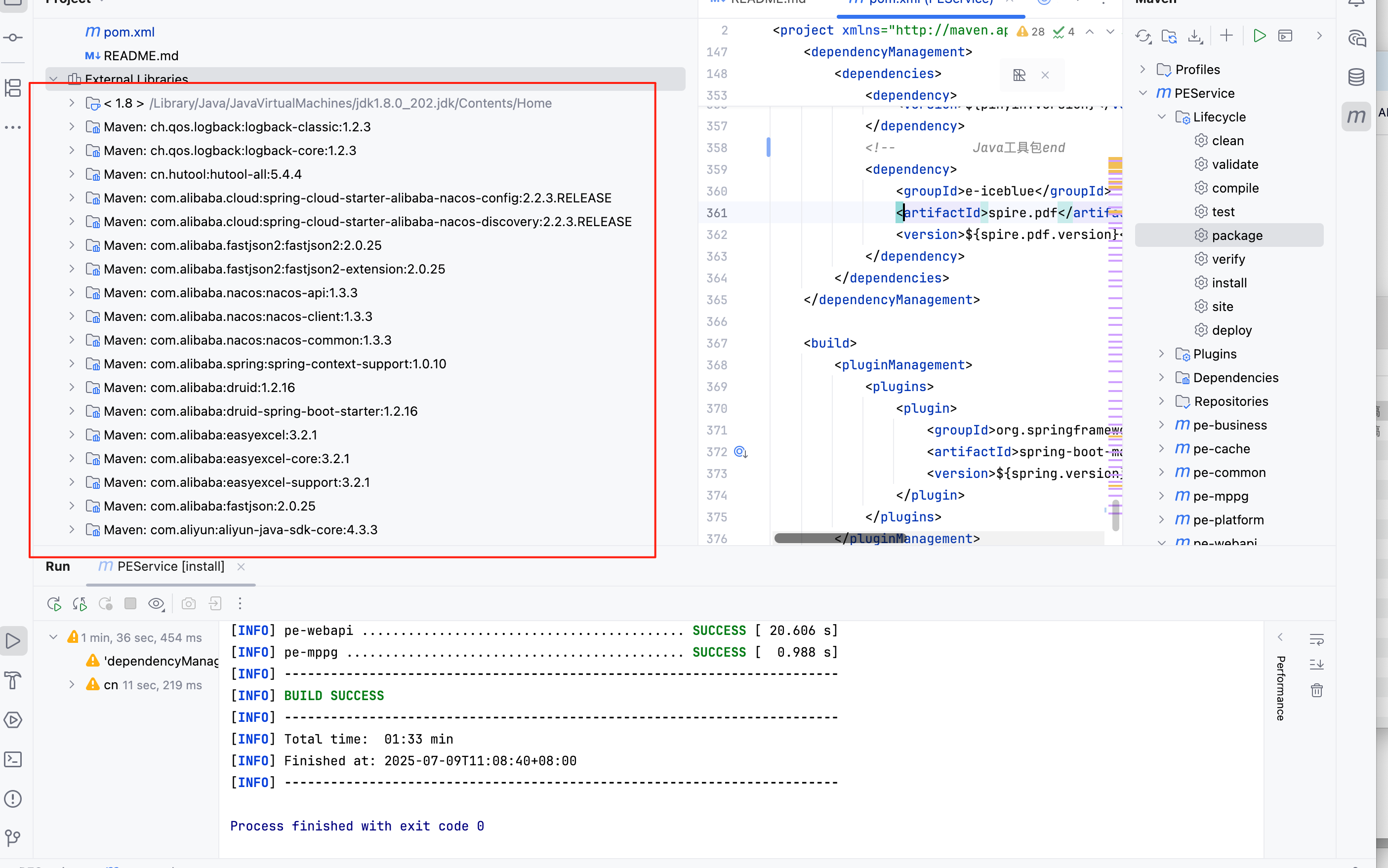The image size is (1388, 868).
Task: Toggle soft-wrap in console output
Action: 1317,639
